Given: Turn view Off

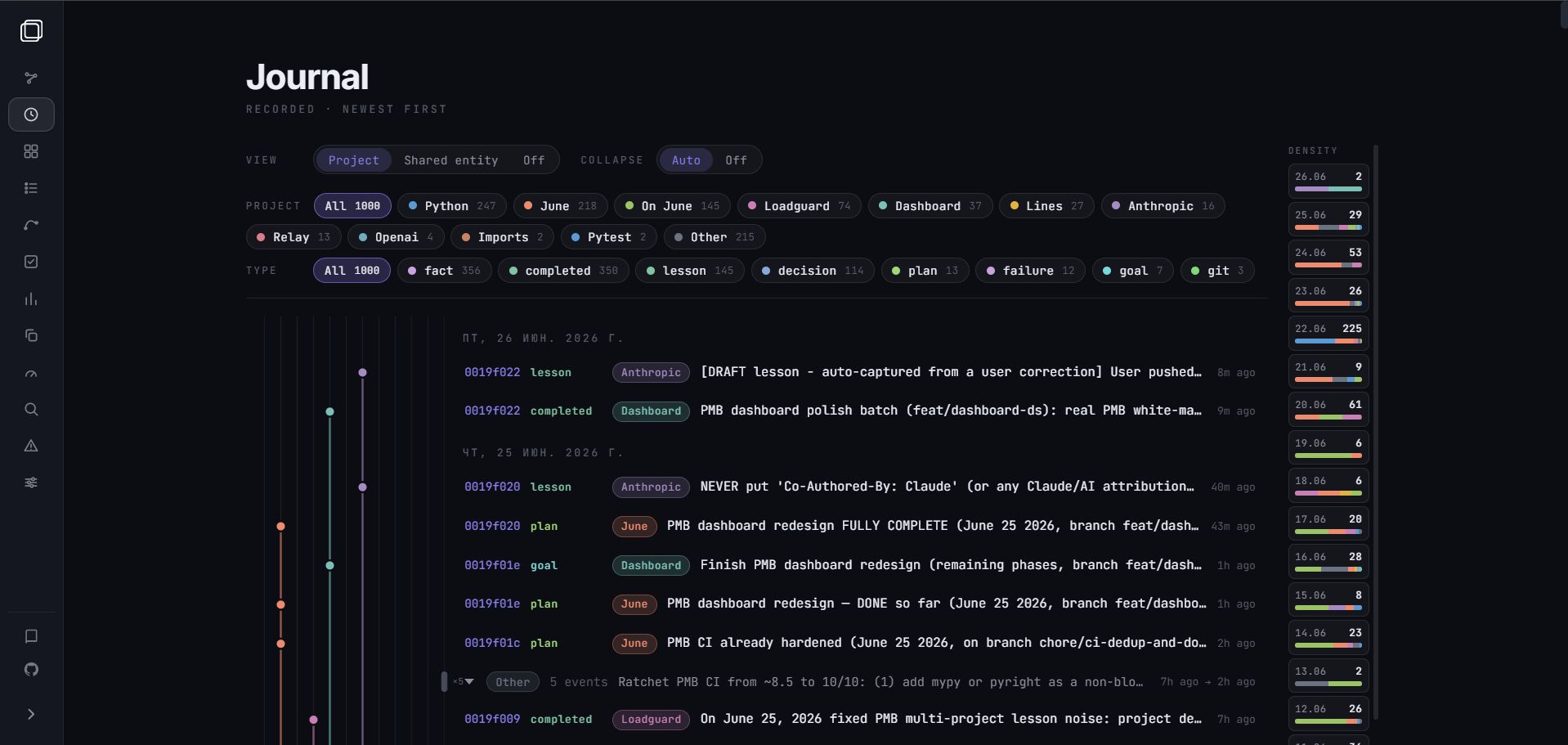Looking at the screenshot, I should (x=534, y=160).
